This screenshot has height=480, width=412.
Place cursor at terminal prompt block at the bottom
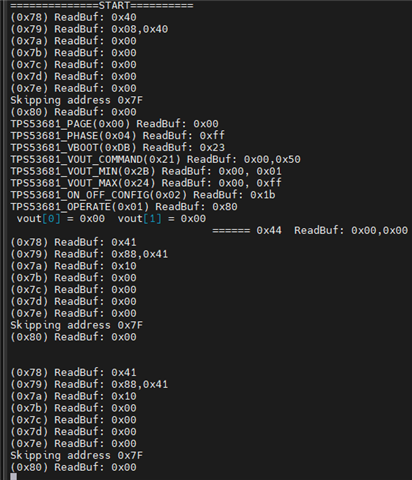13,476
